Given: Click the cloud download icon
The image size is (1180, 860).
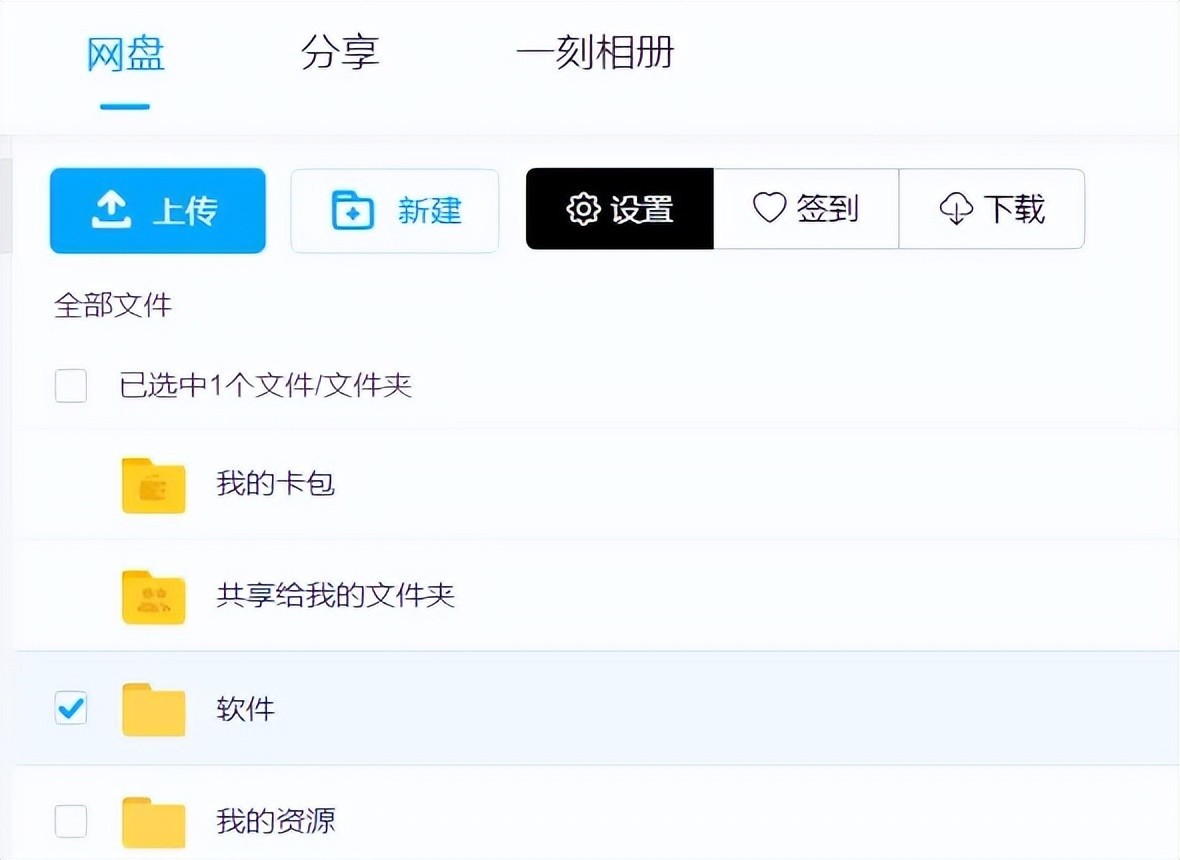Looking at the screenshot, I should point(956,209).
